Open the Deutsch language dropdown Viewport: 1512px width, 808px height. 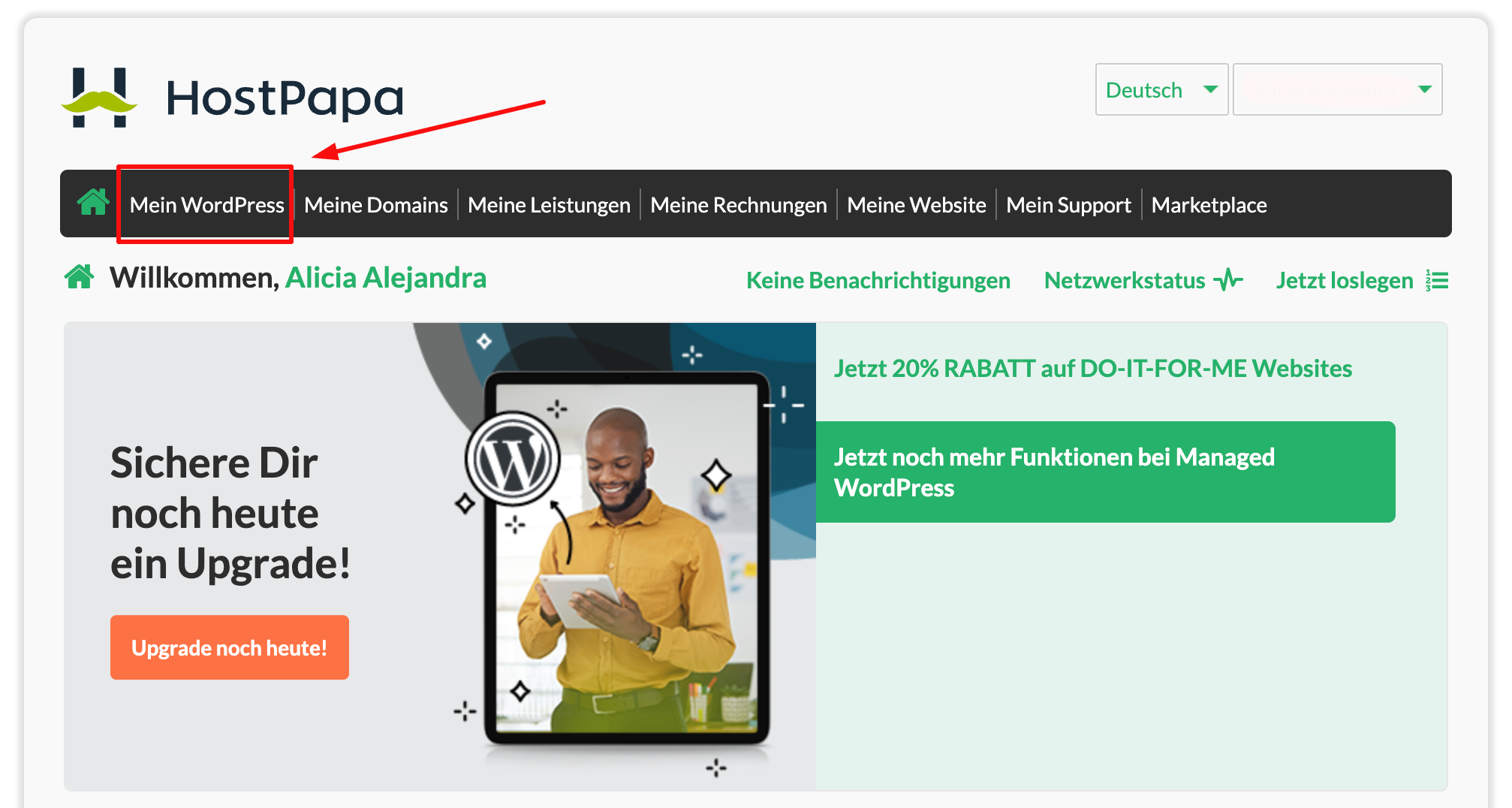tap(1161, 89)
